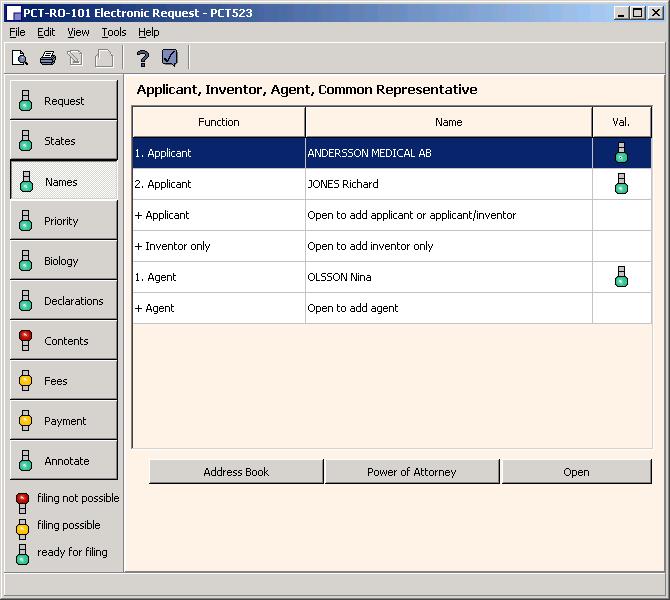Screen dimensions: 670x600
Task: Click 'Open to add applicant or applicant/inventor'
Action: point(411,215)
